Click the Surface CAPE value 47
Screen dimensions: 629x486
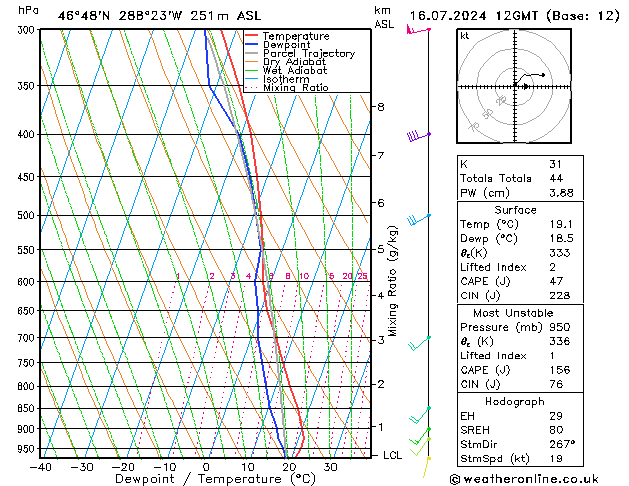point(556,281)
